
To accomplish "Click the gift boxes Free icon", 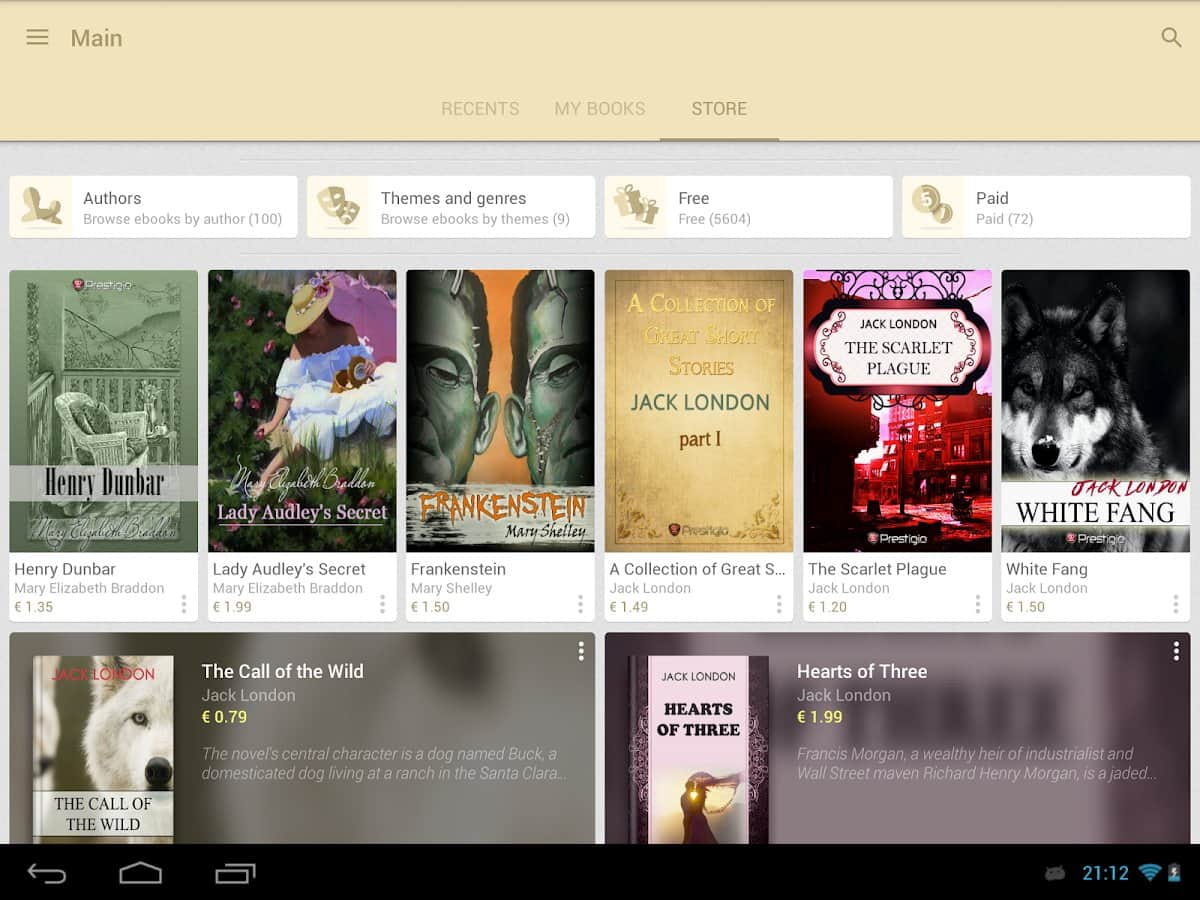I will 636,207.
